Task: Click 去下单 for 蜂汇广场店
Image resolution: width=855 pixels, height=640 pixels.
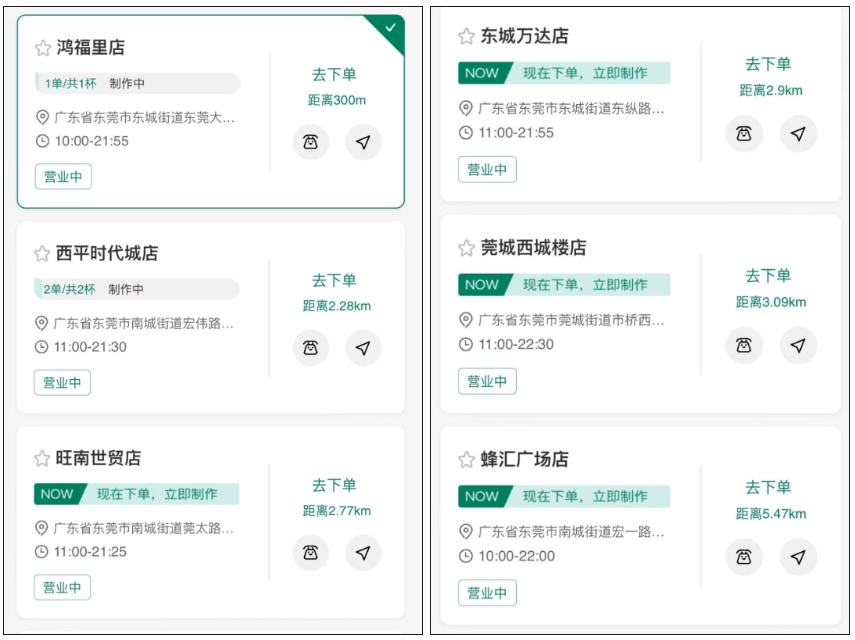Action: (x=768, y=487)
